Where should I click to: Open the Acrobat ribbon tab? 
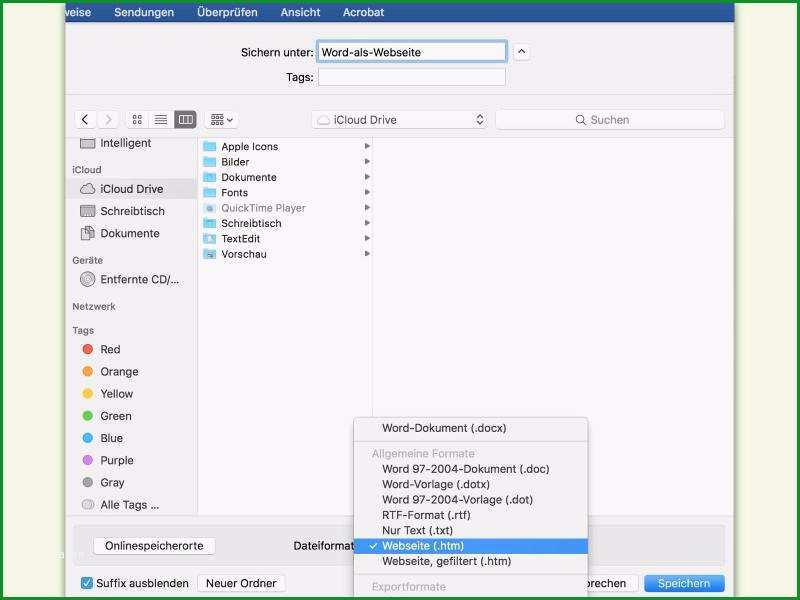pos(363,12)
